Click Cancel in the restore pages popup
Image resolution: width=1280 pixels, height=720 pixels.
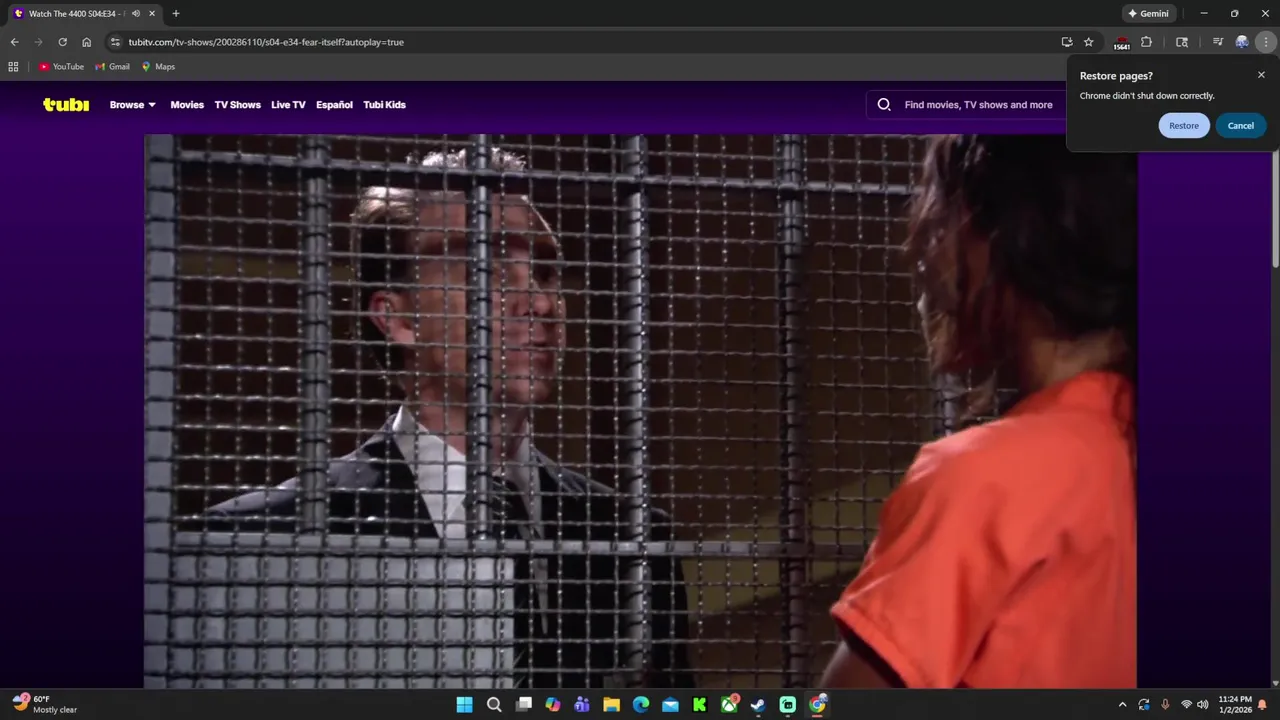point(1241,126)
